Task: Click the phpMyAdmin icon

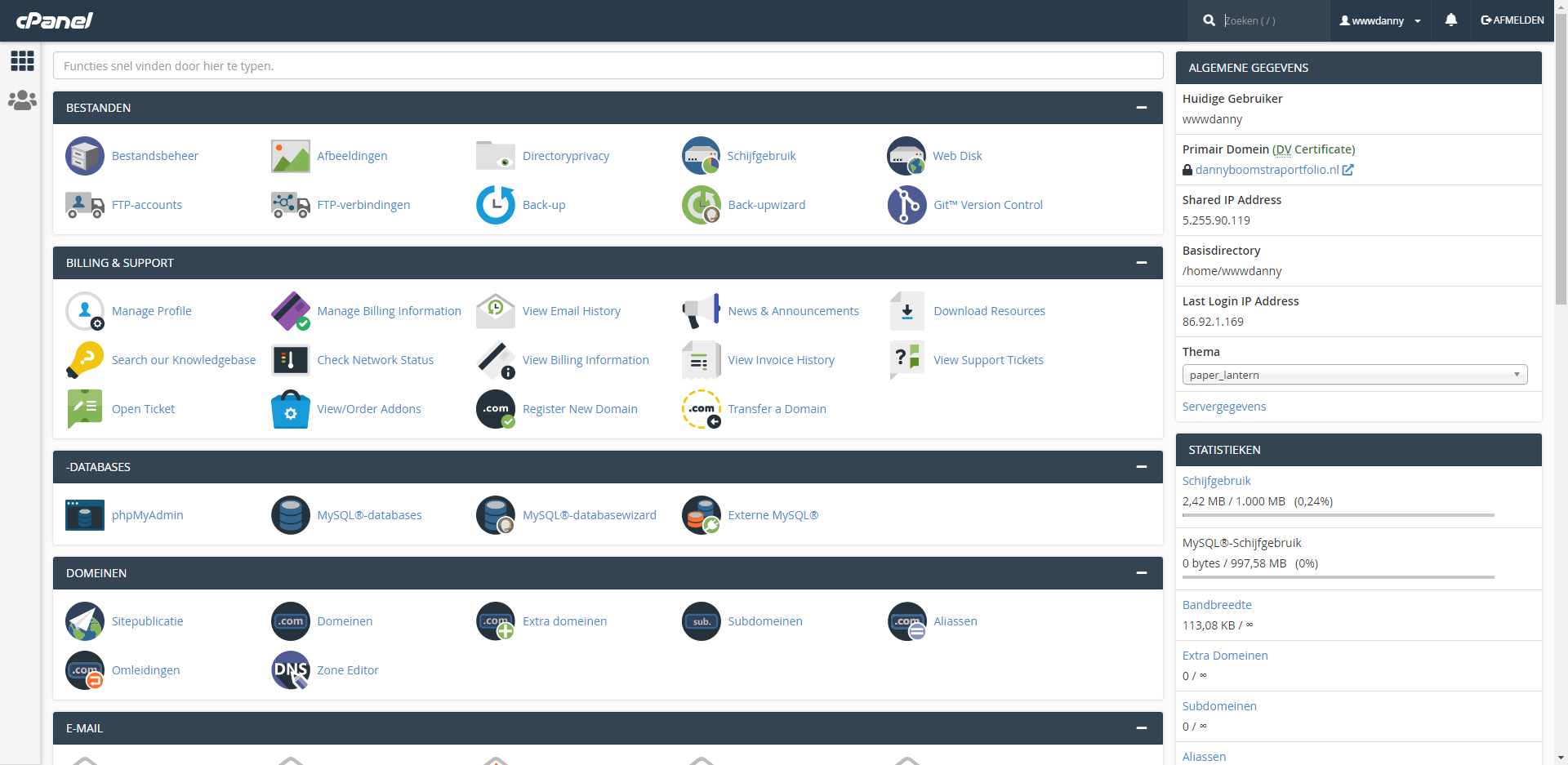Action: tap(85, 515)
